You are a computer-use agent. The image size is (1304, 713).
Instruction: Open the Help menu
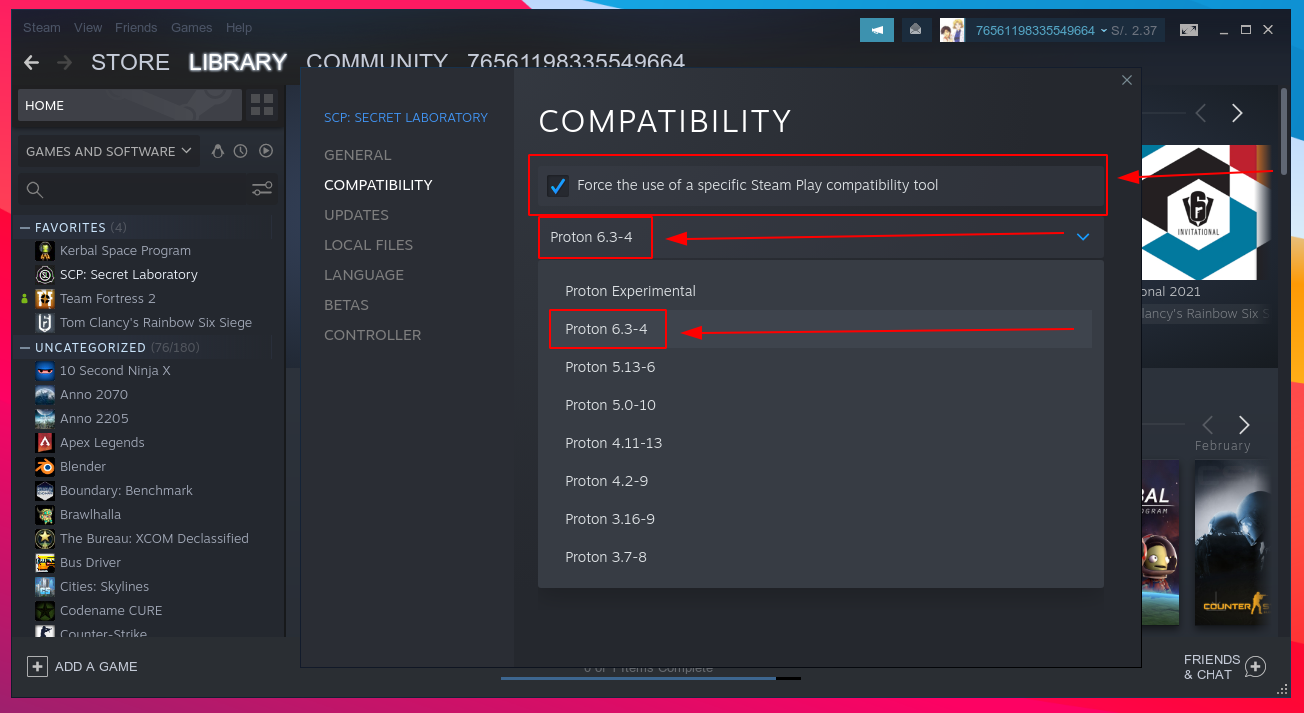[239, 28]
